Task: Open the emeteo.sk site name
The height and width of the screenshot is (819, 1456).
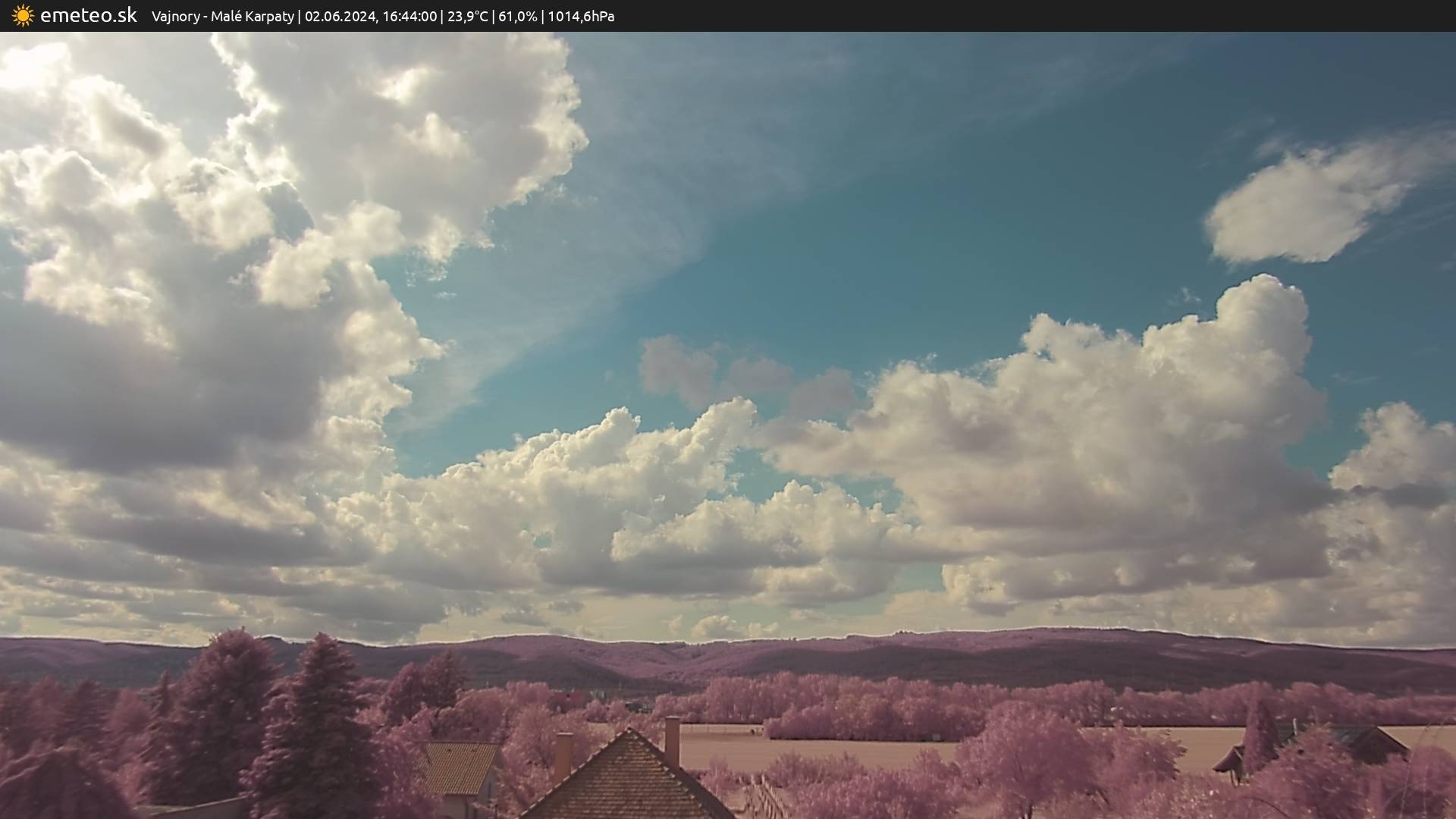Action: pyautogui.click(x=89, y=16)
